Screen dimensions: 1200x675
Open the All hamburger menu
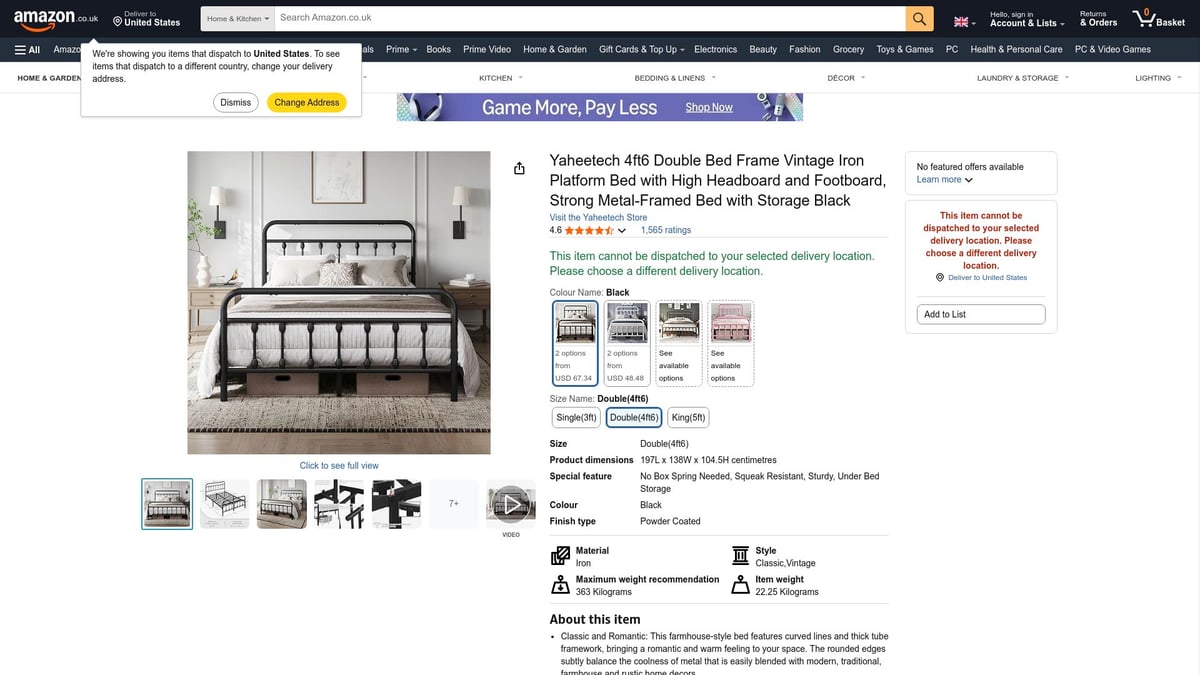[27, 49]
